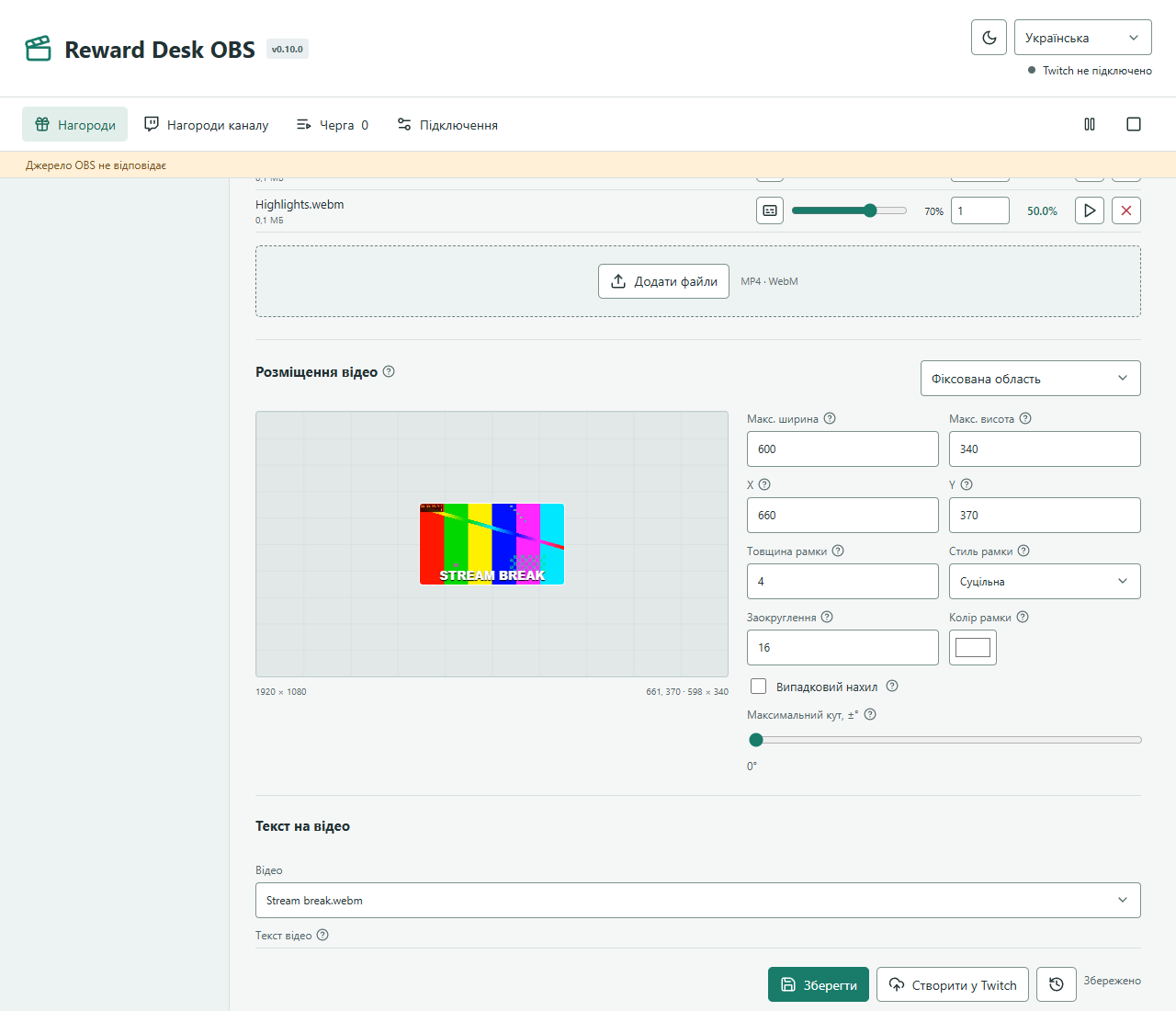Show help for Випадковий нахил
Viewport: 1176px width, 1011px height.
[892, 686]
